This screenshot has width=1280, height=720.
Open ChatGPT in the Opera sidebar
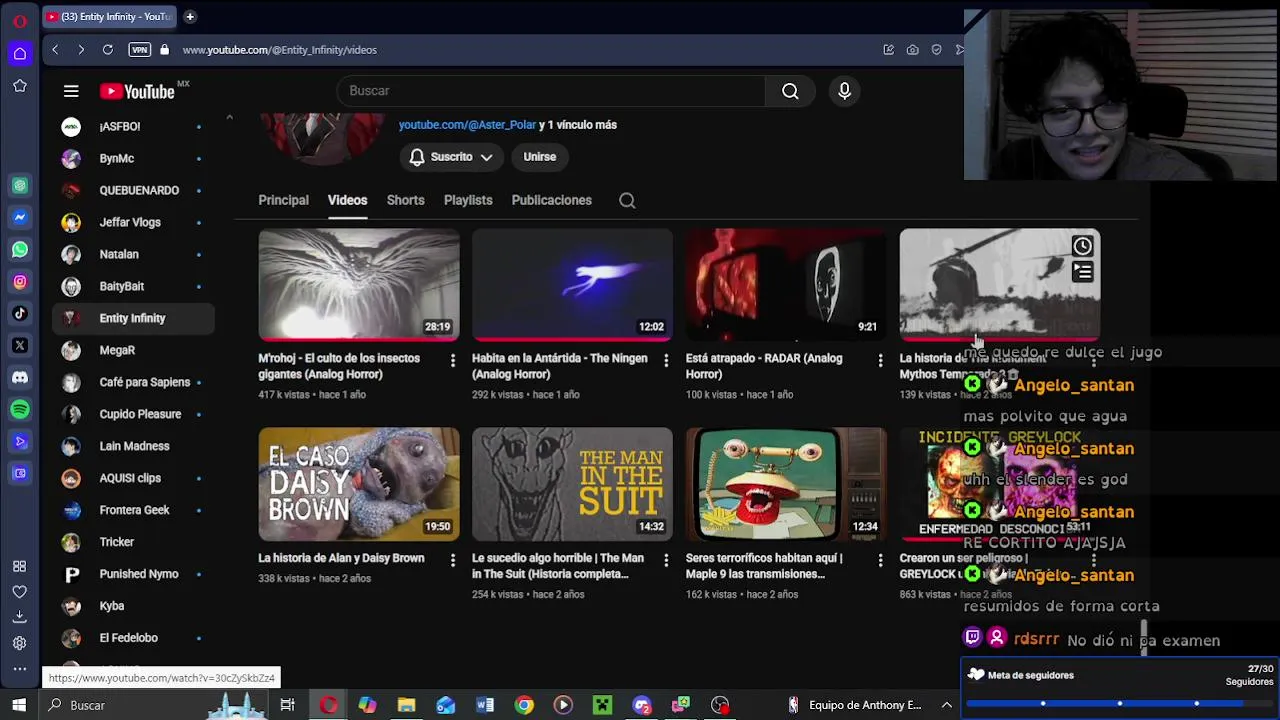(20, 185)
